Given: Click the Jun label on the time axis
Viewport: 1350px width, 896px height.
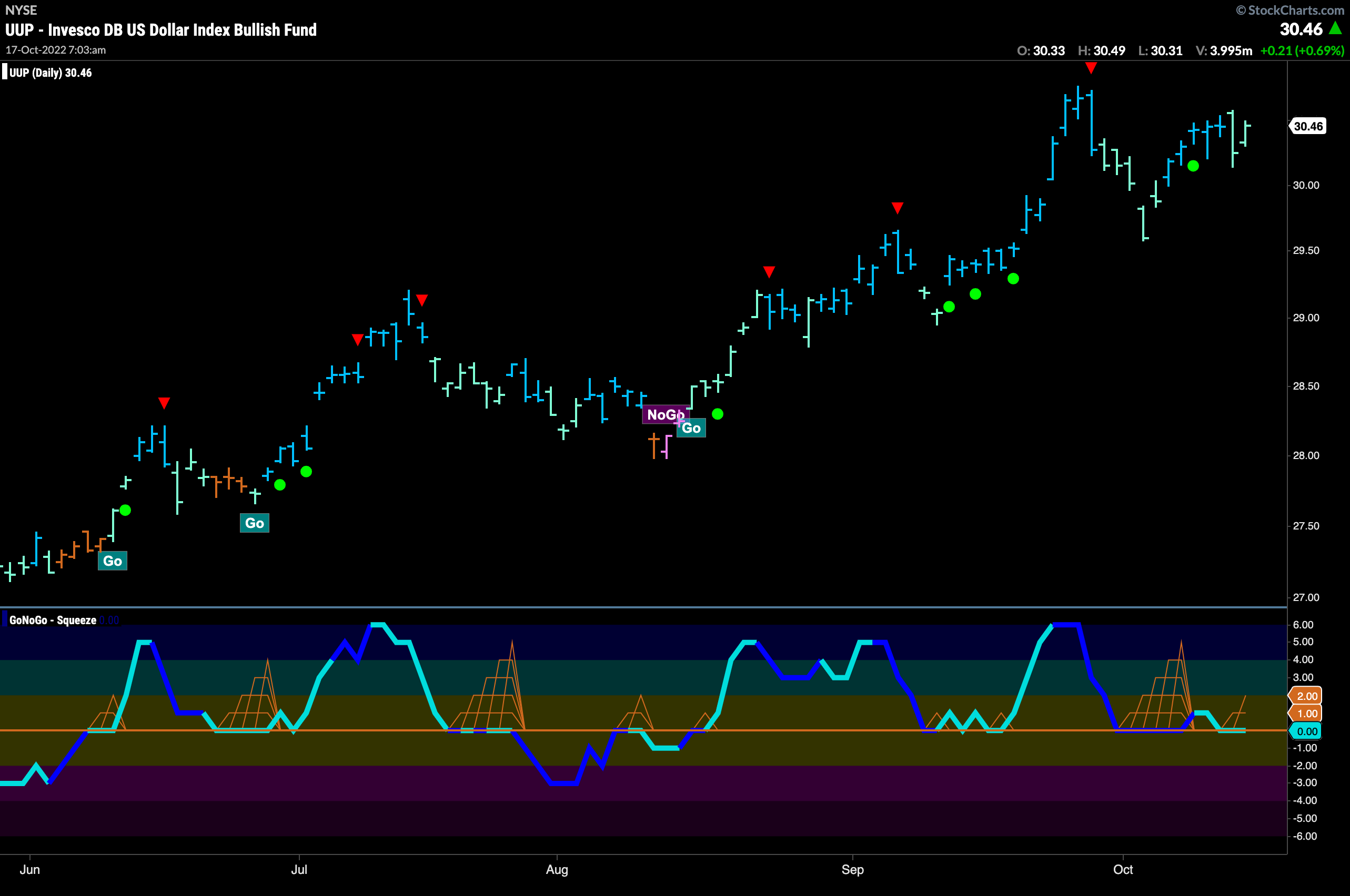Looking at the screenshot, I should click(x=30, y=870).
